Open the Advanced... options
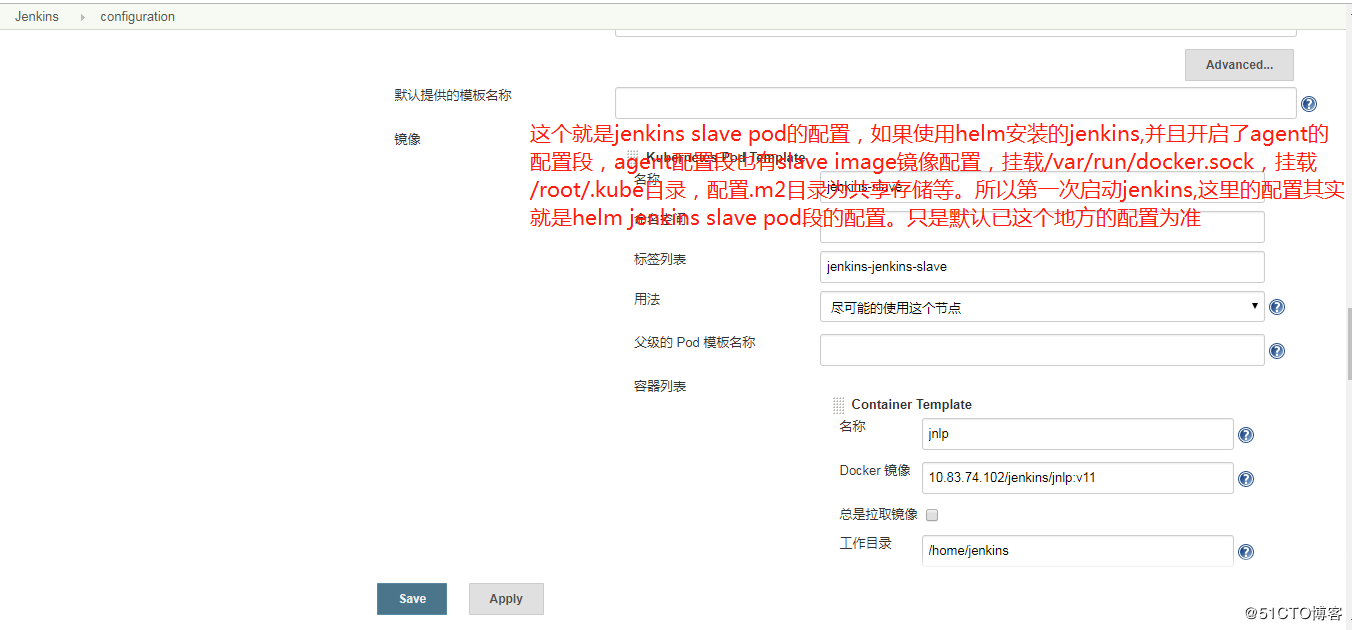 (x=1239, y=64)
